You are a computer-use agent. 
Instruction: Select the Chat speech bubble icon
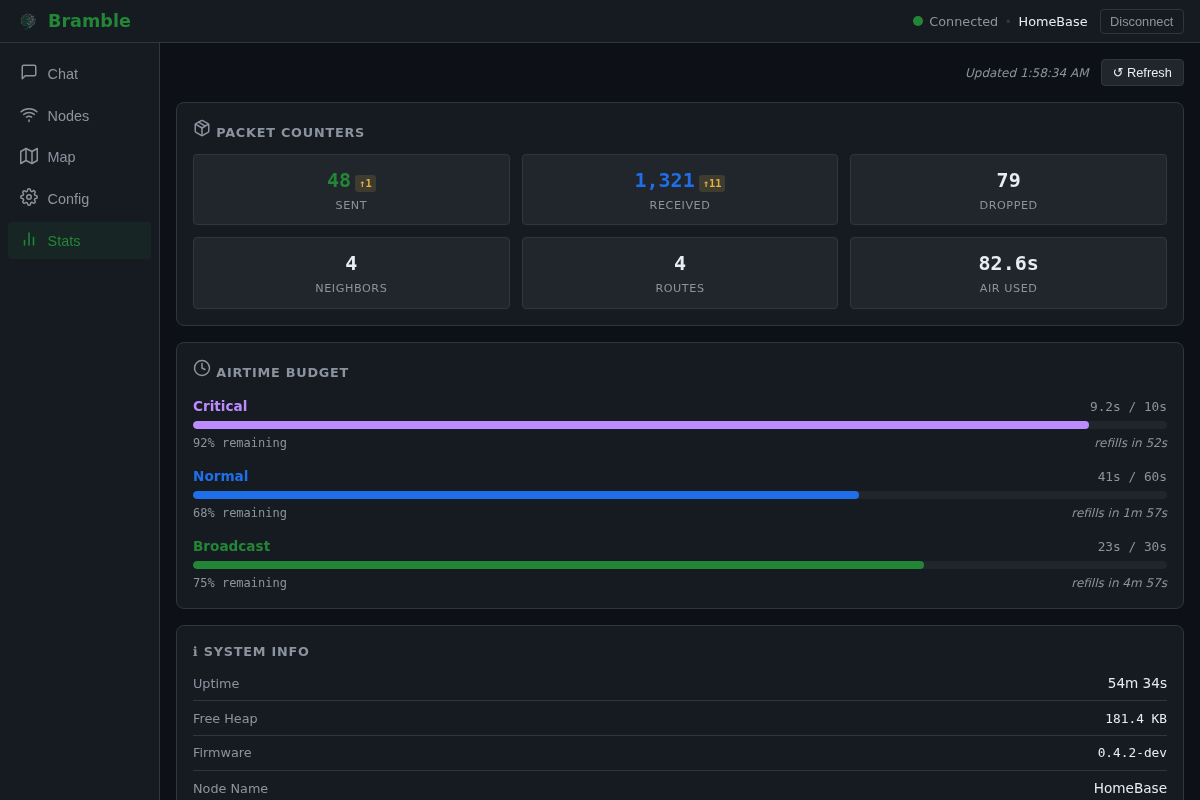coord(29,72)
